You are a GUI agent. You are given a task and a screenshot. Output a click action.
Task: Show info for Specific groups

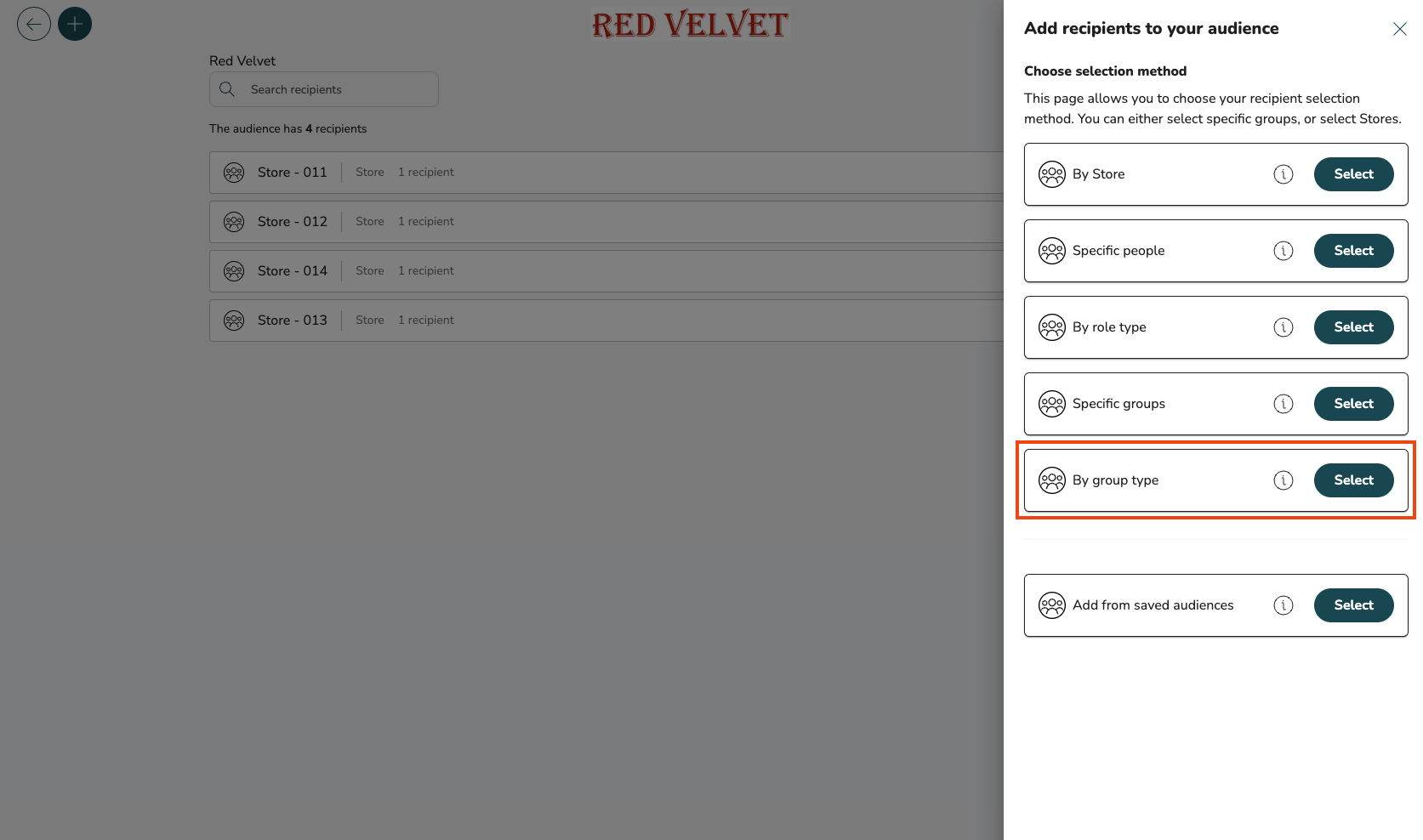click(1284, 404)
